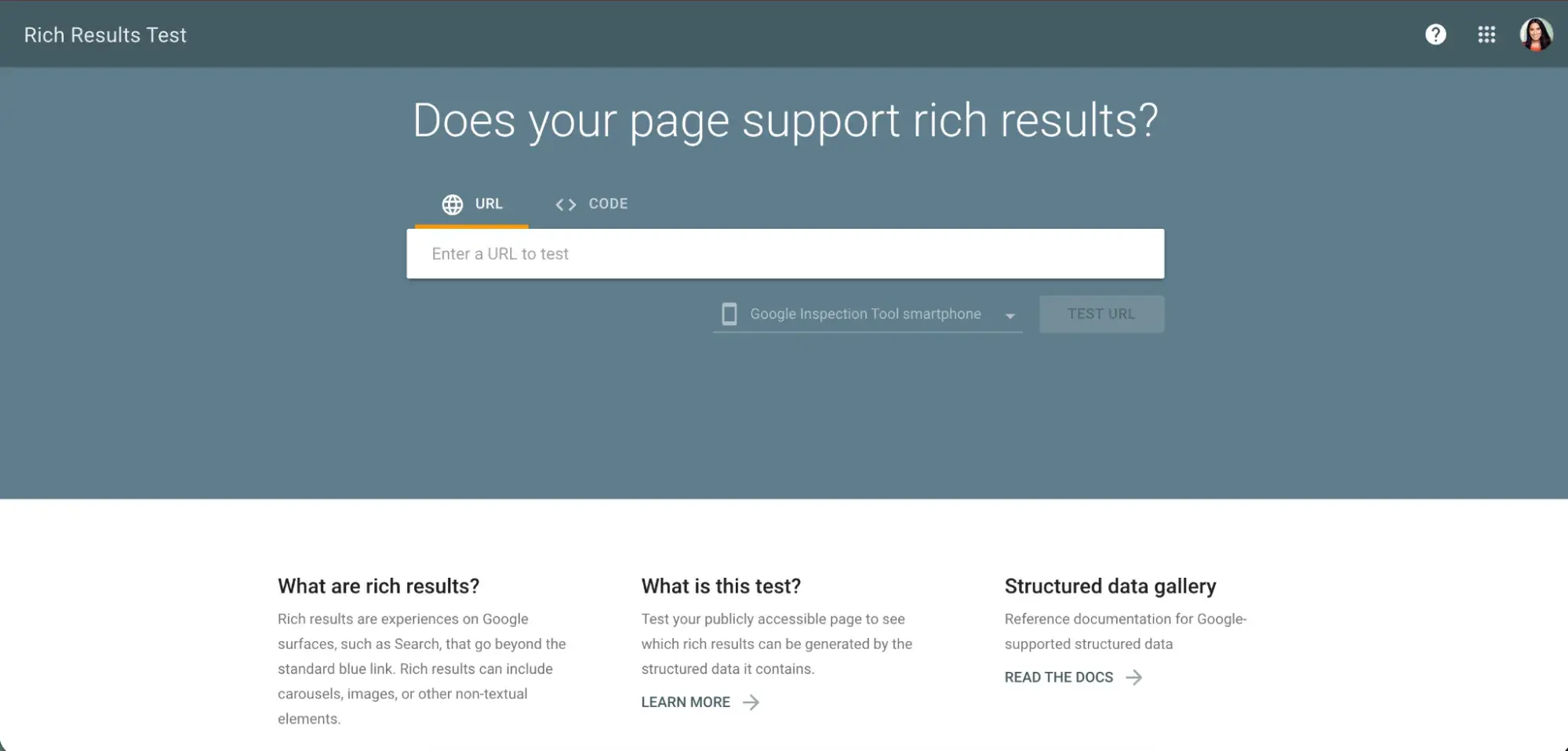Click the What is this test heading
The width and height of the screenshot is (1568, 751).
[x=721, y=586]
